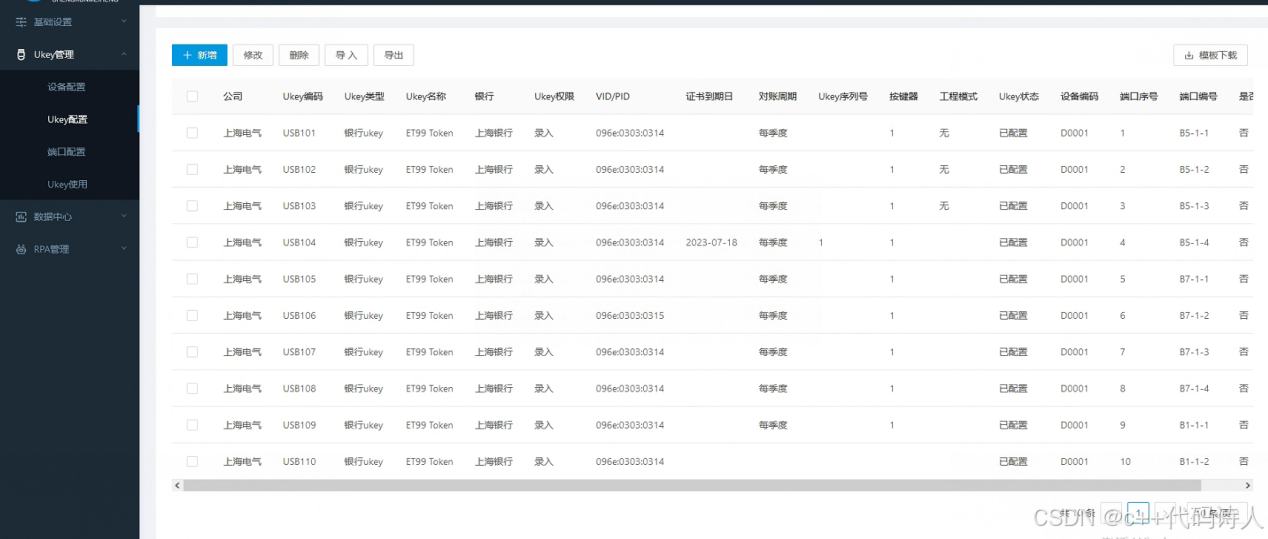This screenshot has height=539, width=1268.
Task: Expand the 数据中心 menu chevron
Action: [123, 217]
